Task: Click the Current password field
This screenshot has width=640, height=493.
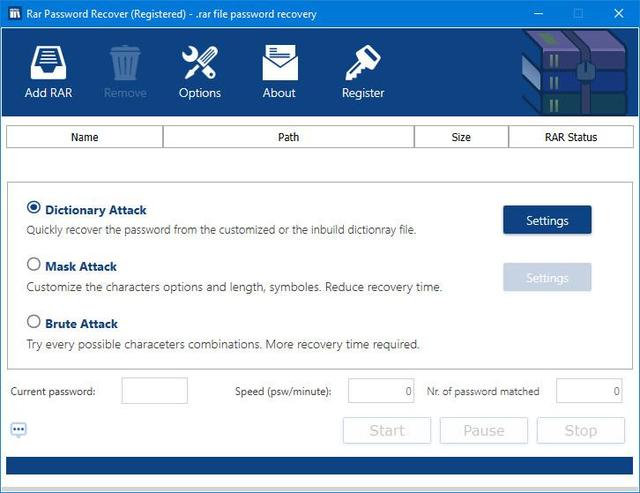Action: [154, 391]
